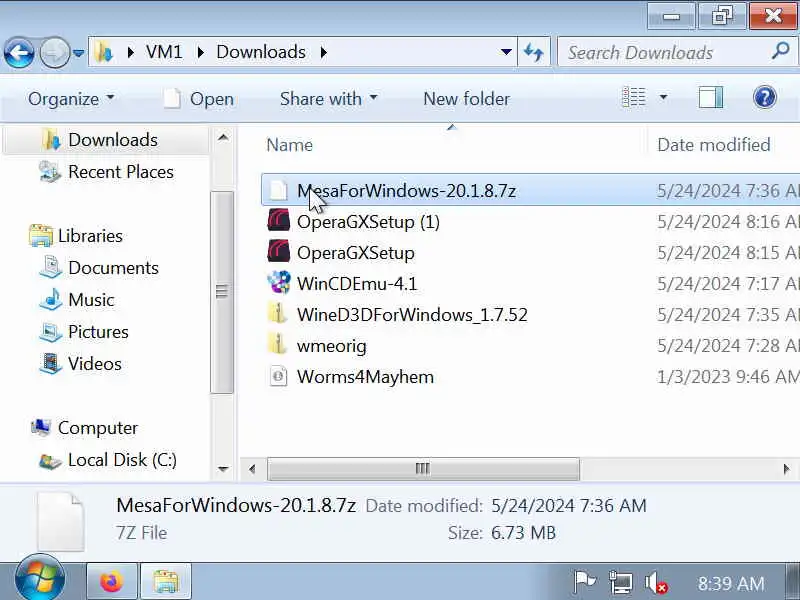Click the horizontal scrollbar thumb in file list

423,469
